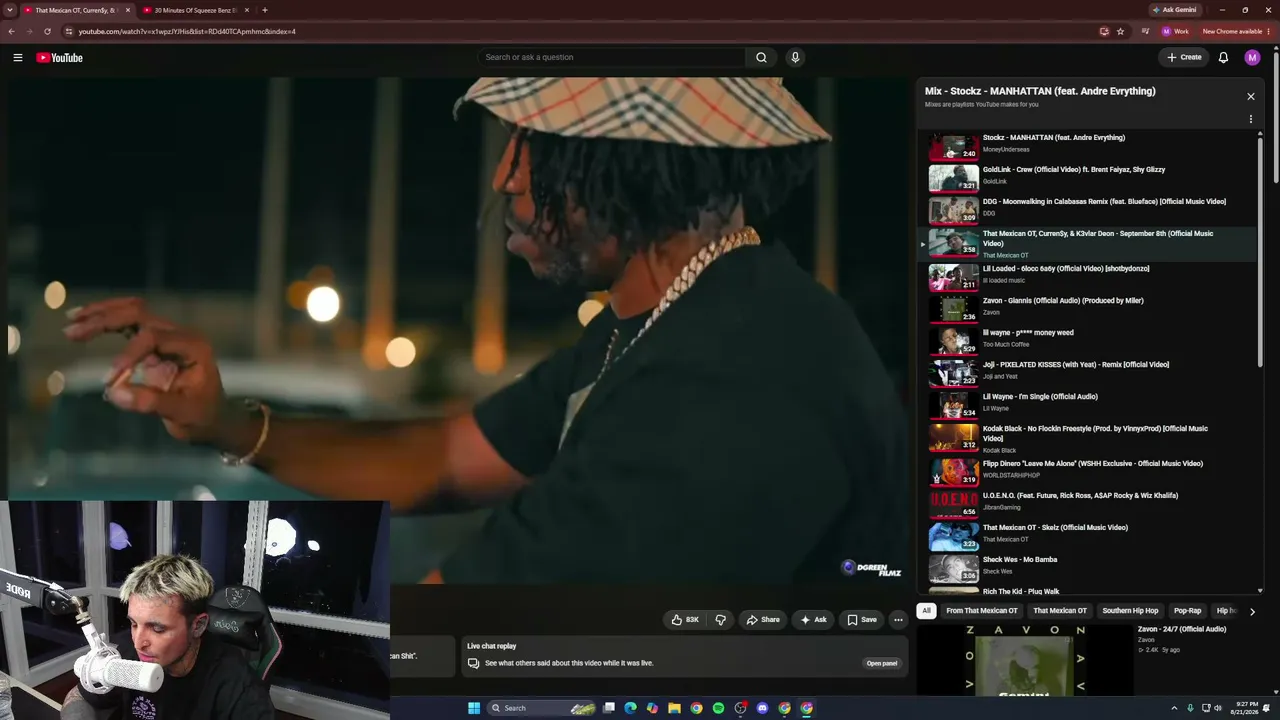Image resolution: width=1280 pixels, height=720 pixels.
Task: Play Joji PIXELATED KISSES Remix video
Action: click(x=1088, y=372)
